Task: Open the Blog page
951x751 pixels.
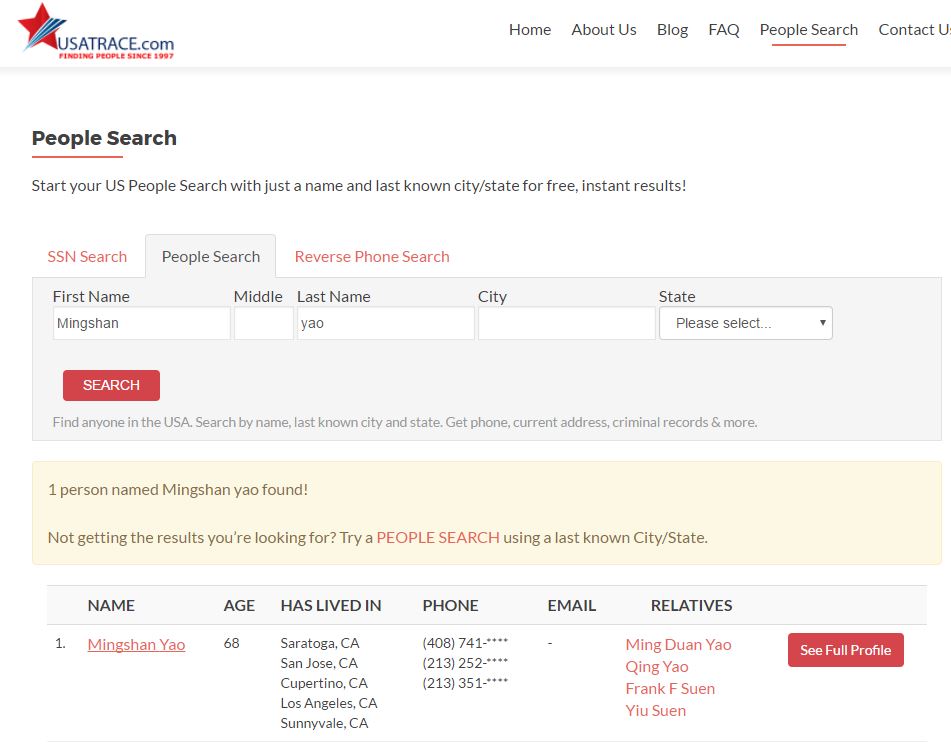Action: pos(672,29)
